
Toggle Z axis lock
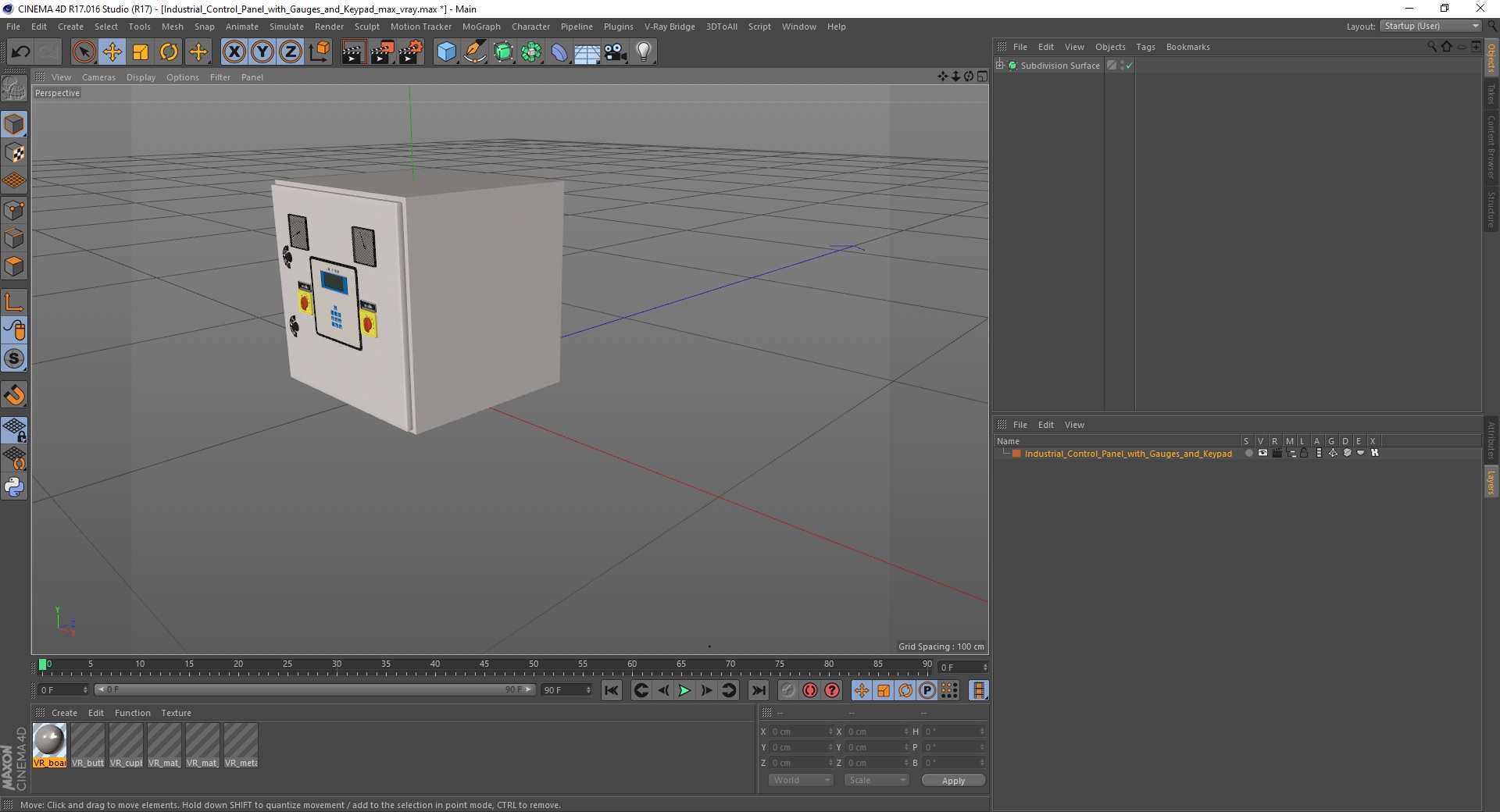click(291, 52)
